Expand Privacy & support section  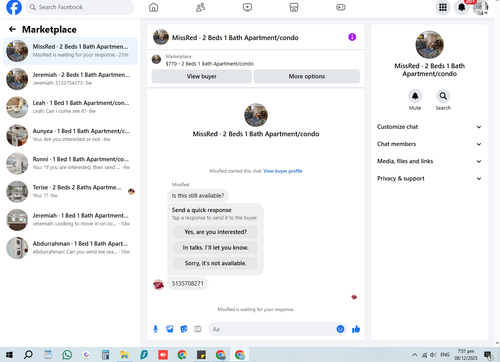click(x=429, y=179)
